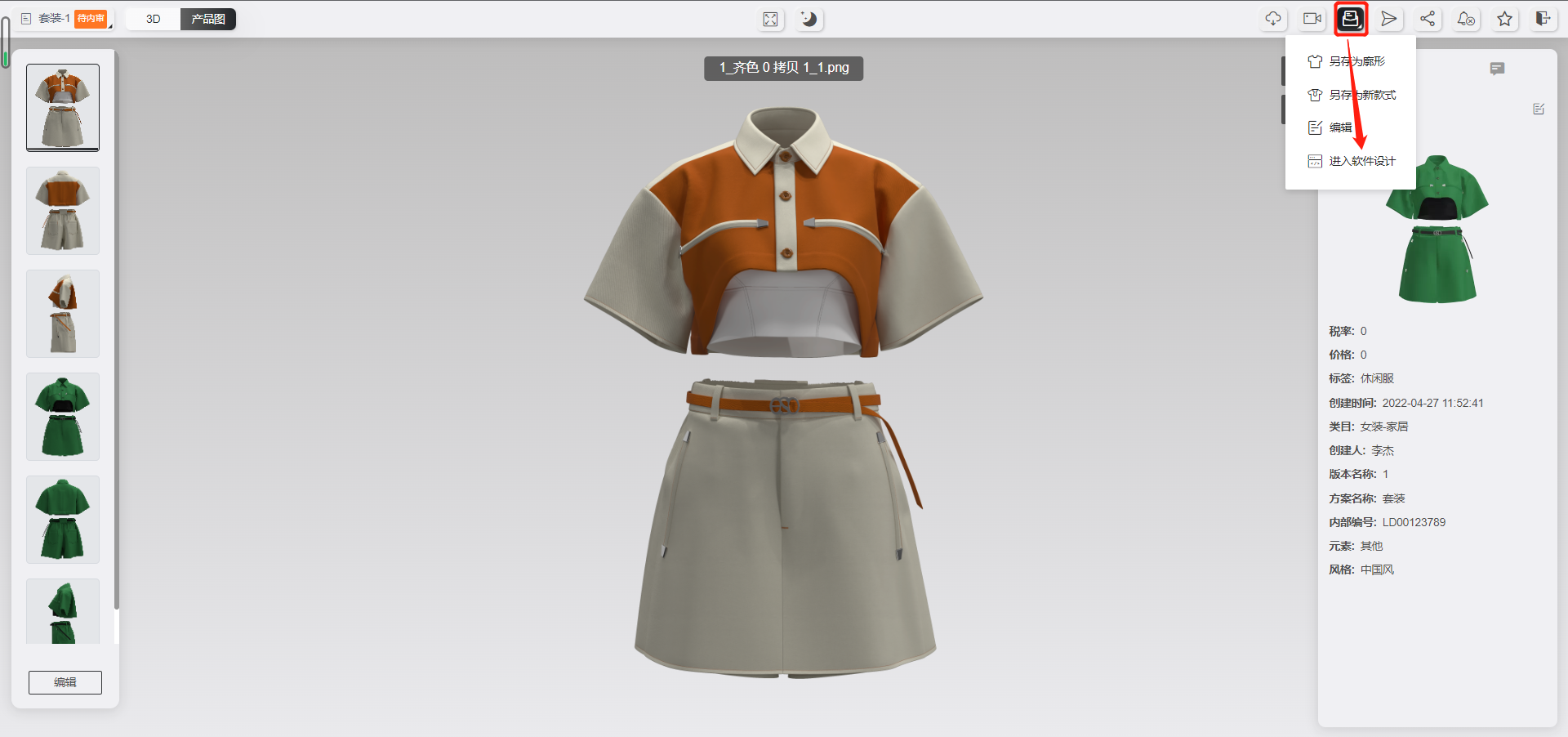Image resolution: width=1568 pixels, height=737 pixels.
Task: Select the green front-view outfit thumbnail
Action: tap(63, 417)
